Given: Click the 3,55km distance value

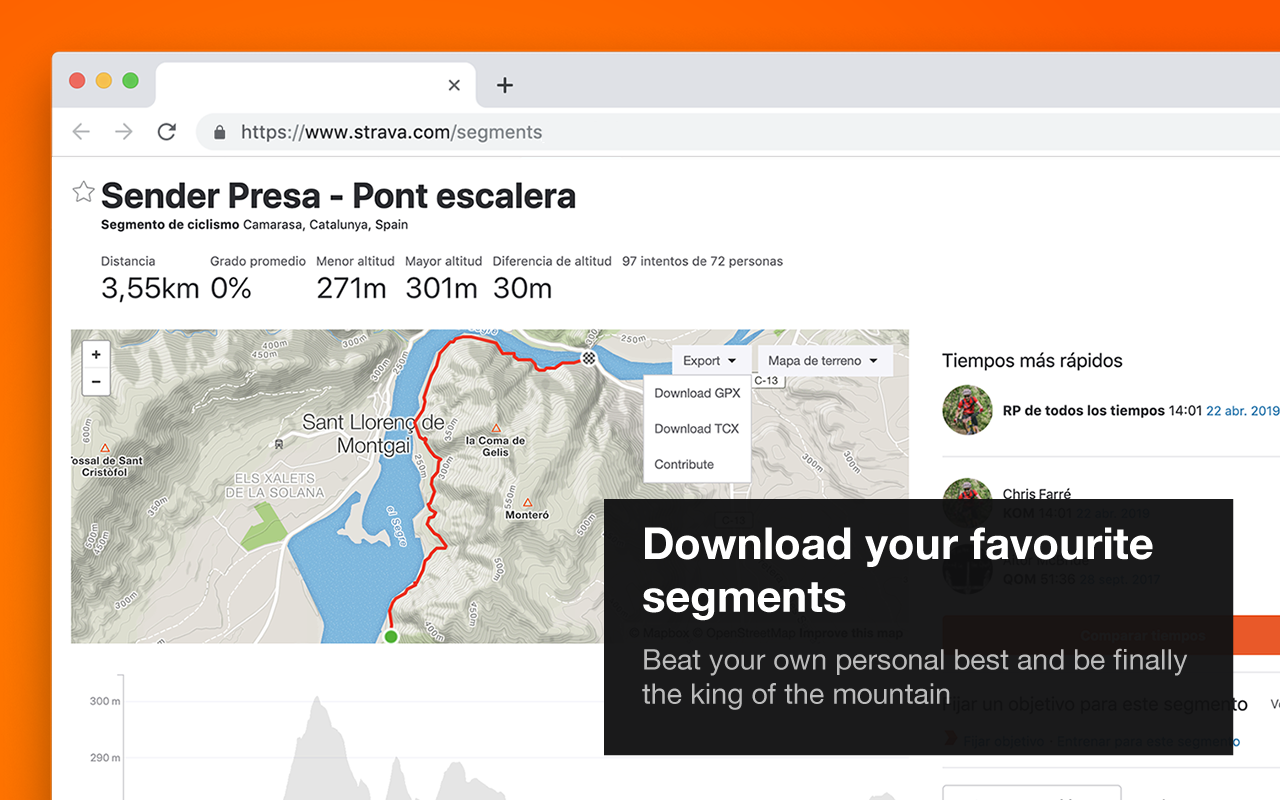Looking at the screenshot, I should pos(150,289).
